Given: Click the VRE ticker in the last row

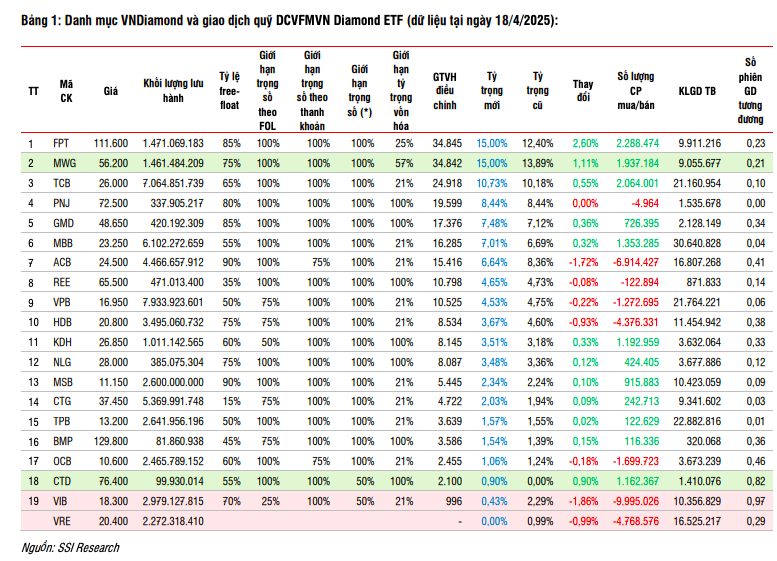Looking at the screenshot, I should [63, 521].
